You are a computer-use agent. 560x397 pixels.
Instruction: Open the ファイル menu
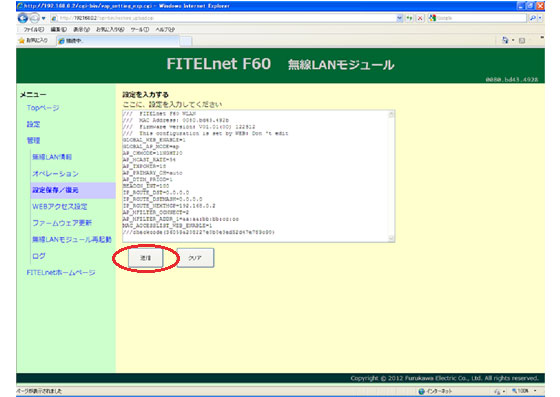pos(34,29)
